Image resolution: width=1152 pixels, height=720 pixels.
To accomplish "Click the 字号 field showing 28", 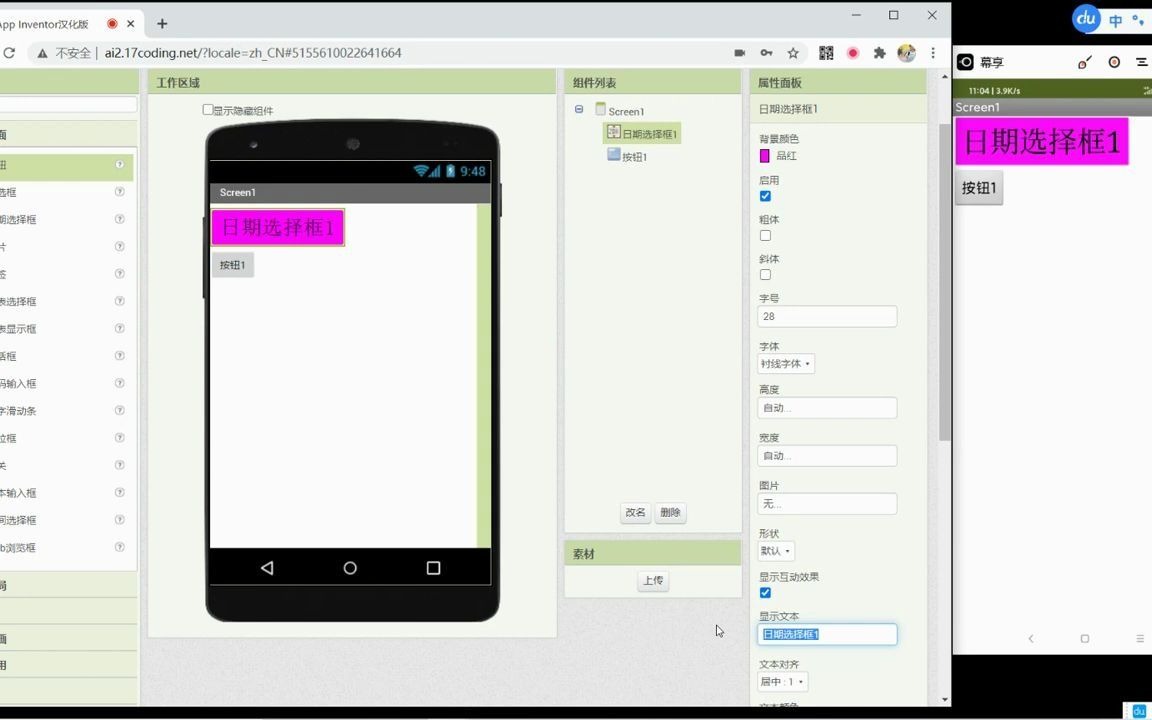I will point(826,316).
